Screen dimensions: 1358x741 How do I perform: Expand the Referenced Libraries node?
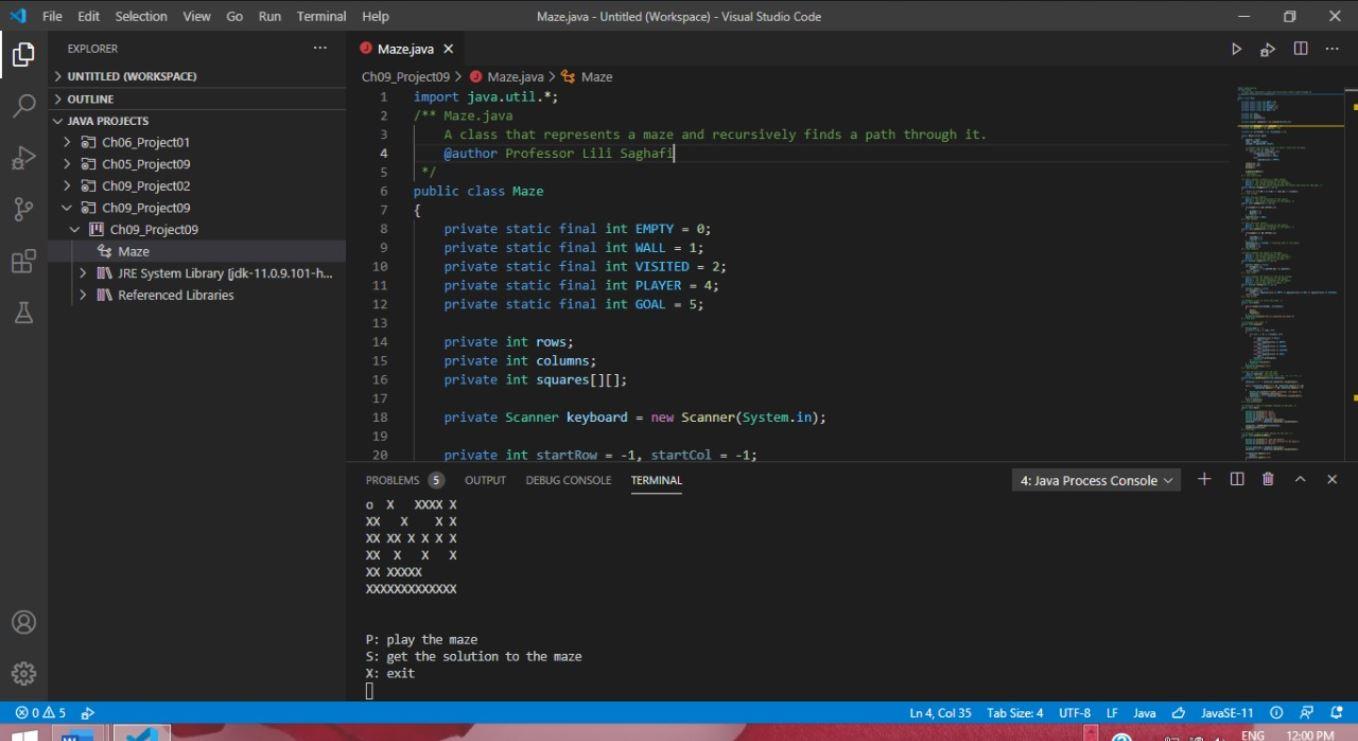click(x=84, y=295)
